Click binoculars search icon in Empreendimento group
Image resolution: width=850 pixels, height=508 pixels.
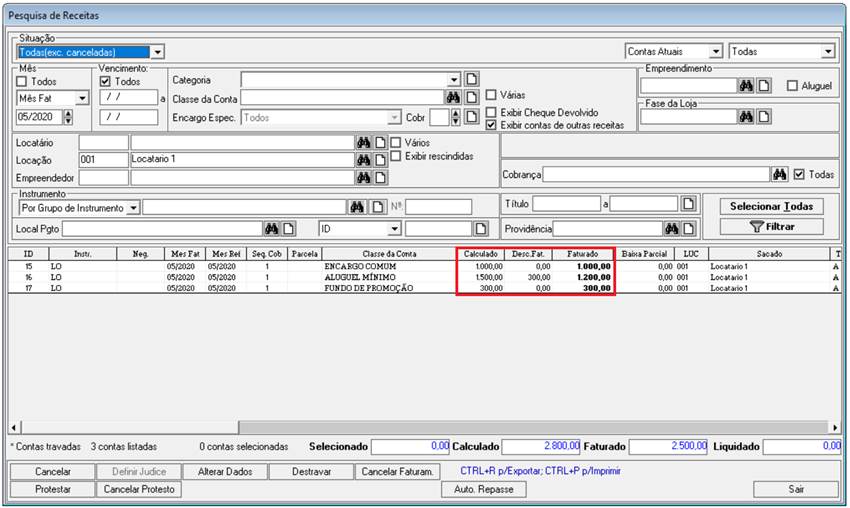(x=746, y=86)
